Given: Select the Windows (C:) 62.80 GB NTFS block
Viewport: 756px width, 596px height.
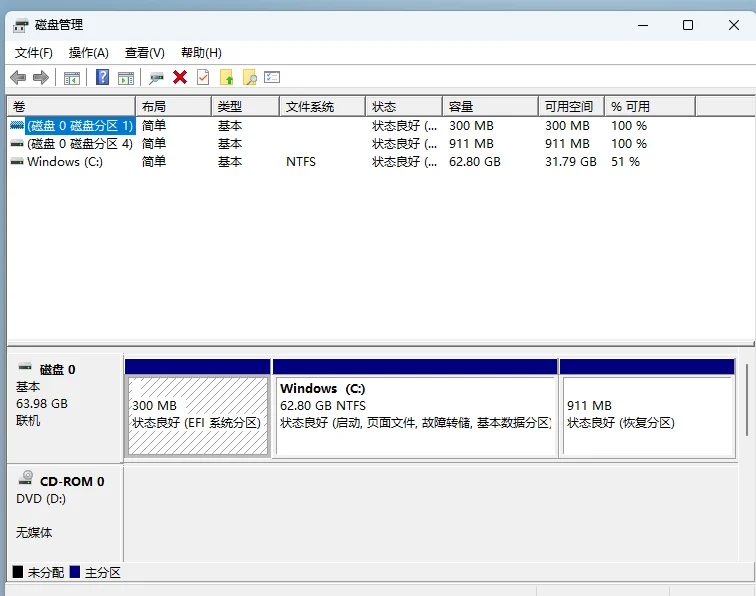Looking at the screenshot, I should [x=416, y=416].
